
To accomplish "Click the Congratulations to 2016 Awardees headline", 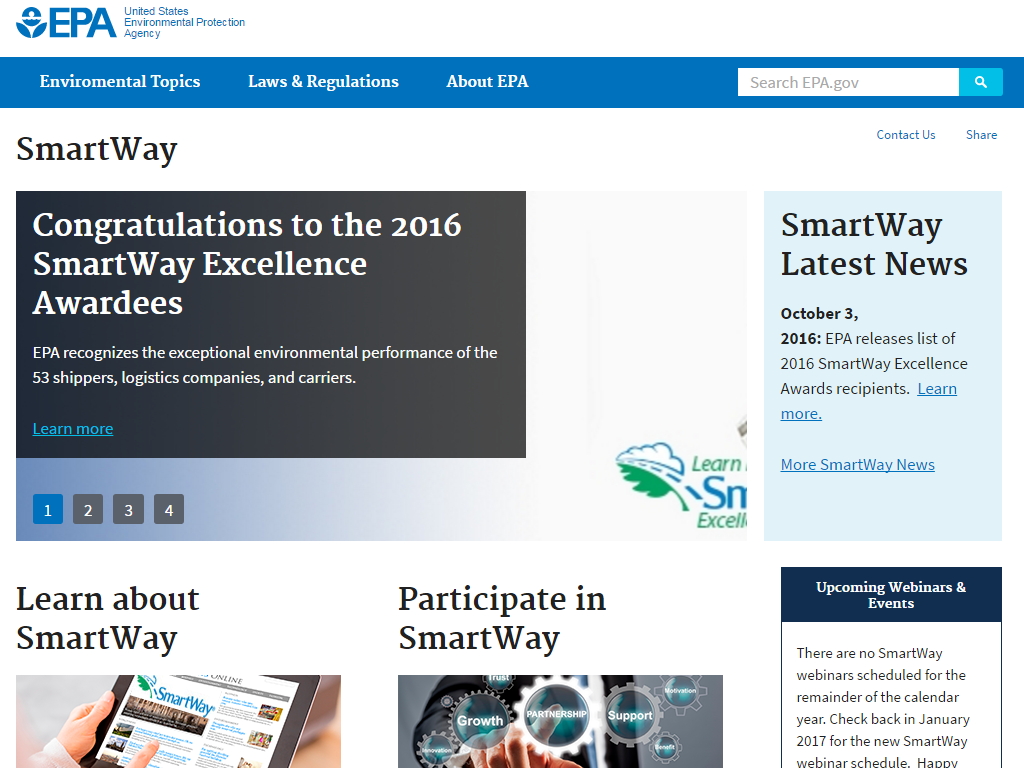I will point(247,263).
